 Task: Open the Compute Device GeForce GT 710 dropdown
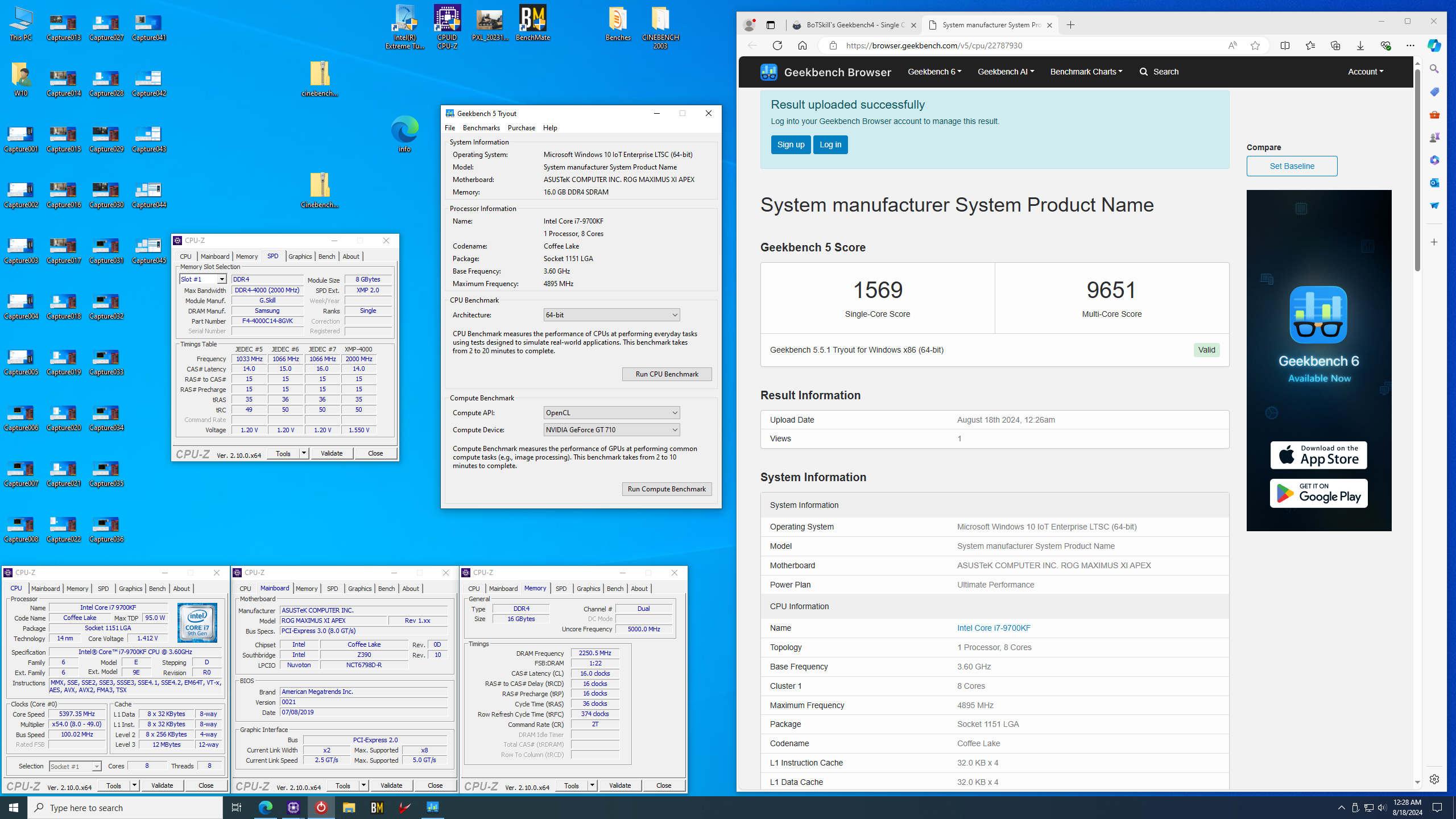pyautogui.click(x=611, y=429)
